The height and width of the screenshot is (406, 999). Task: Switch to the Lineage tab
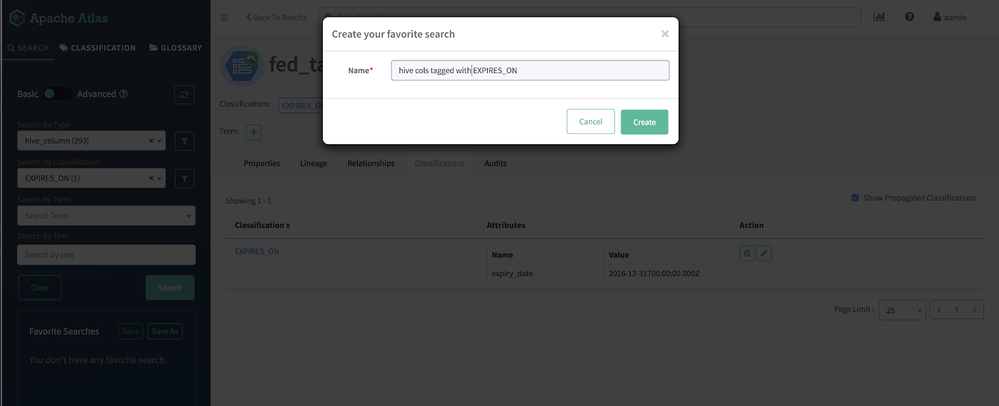[x=314, y=163]
